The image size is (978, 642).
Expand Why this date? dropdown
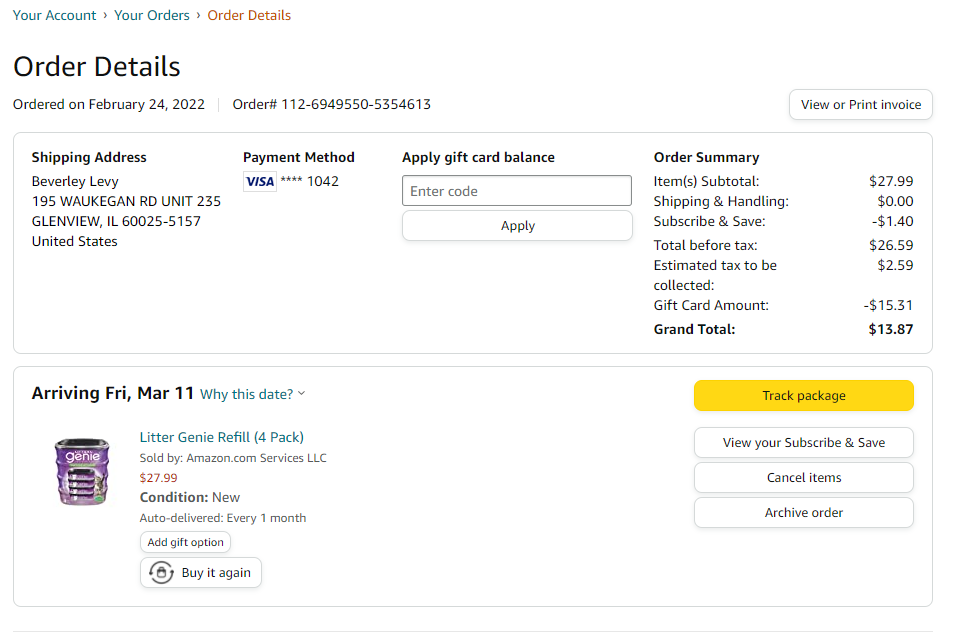click(x=252, y=394)
